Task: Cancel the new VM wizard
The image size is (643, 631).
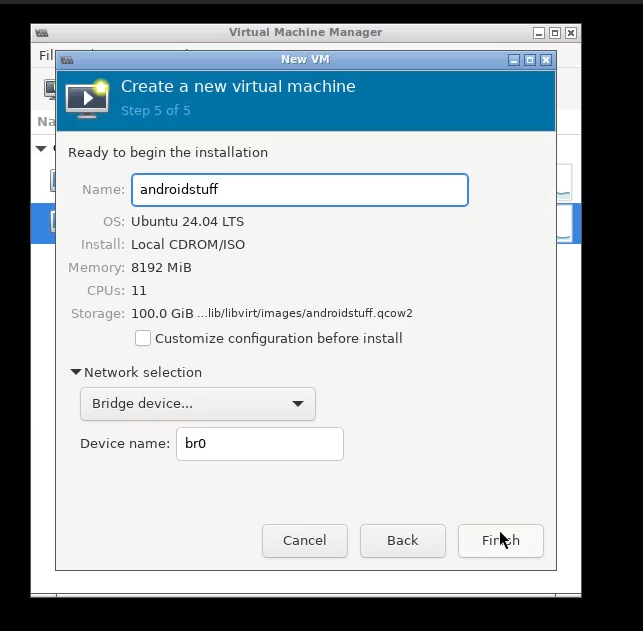Action: (305, 540)
